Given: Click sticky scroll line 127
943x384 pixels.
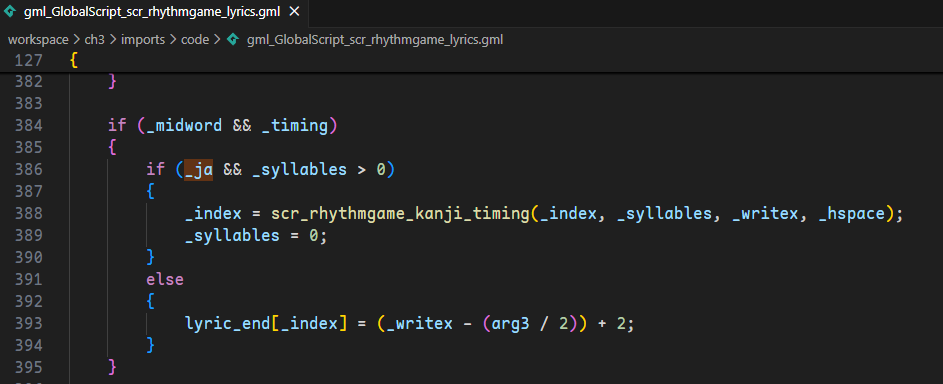Looking at the screenshot, I should (472, 60).
